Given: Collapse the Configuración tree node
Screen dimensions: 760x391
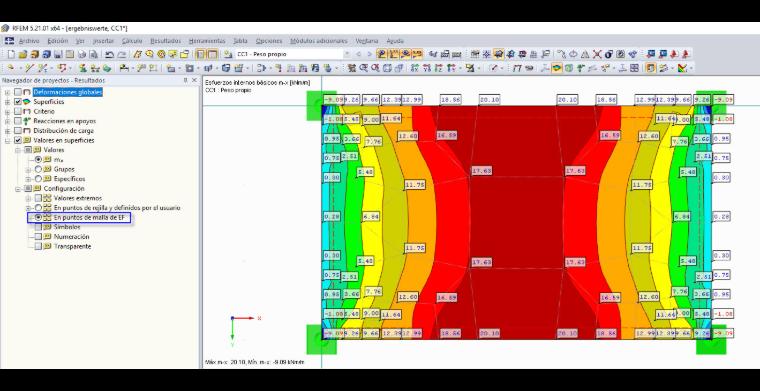Looking at the screenshot, I should pyautogui.click(x=18, y=188).
